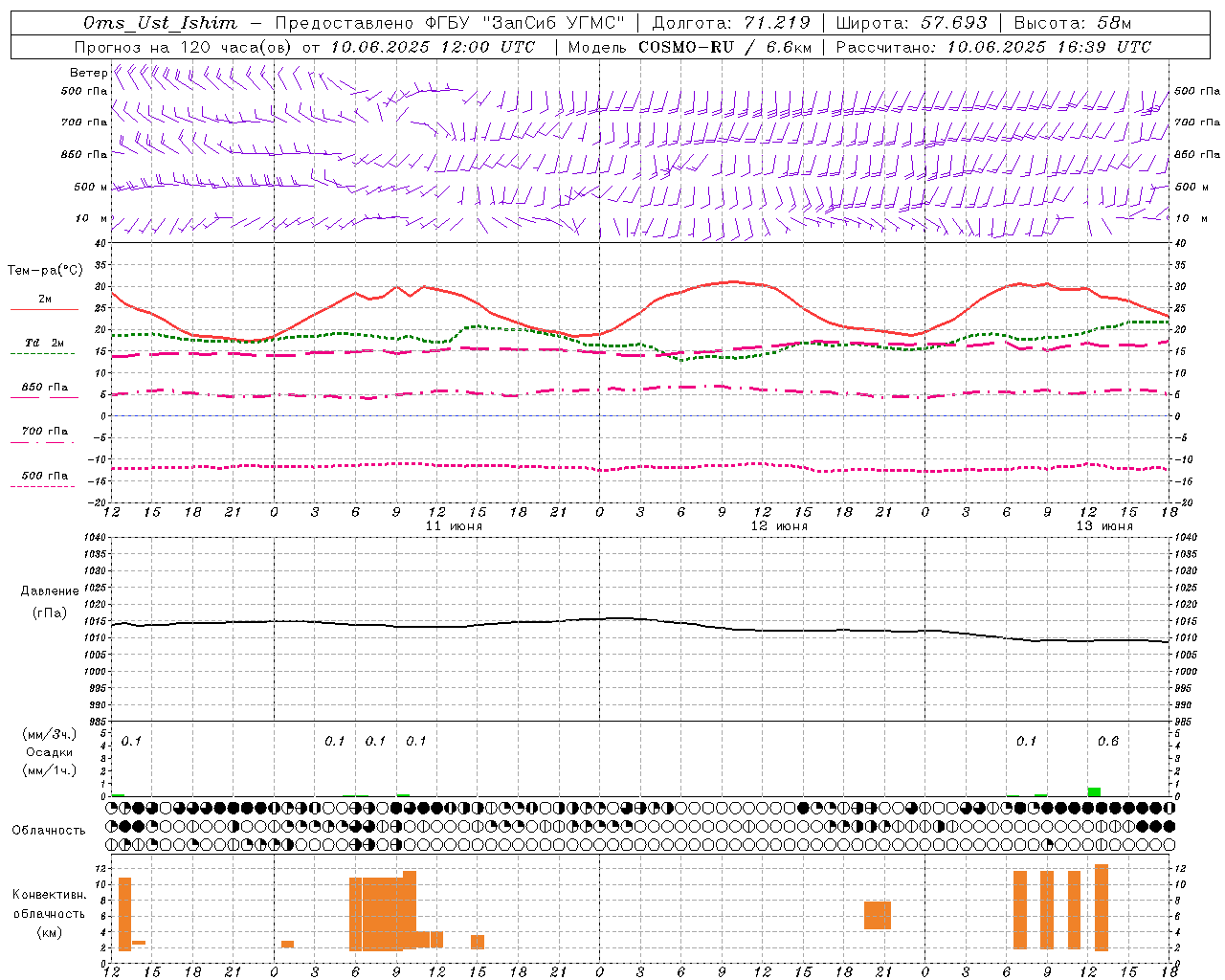Click the (мм/1ч.) precipitation unit label
Viewport: 1225px width, 980px height.
[49, 770]
